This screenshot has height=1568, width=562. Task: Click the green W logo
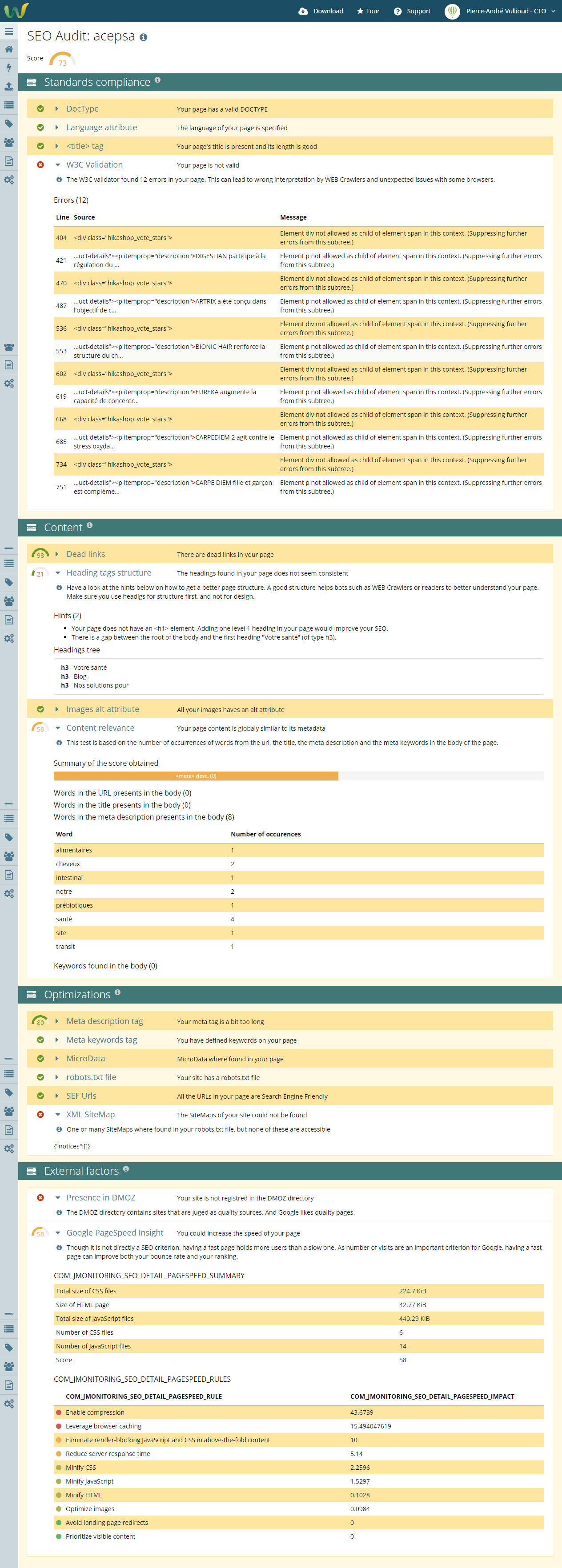pyautogui.click(x=16, y=10)
